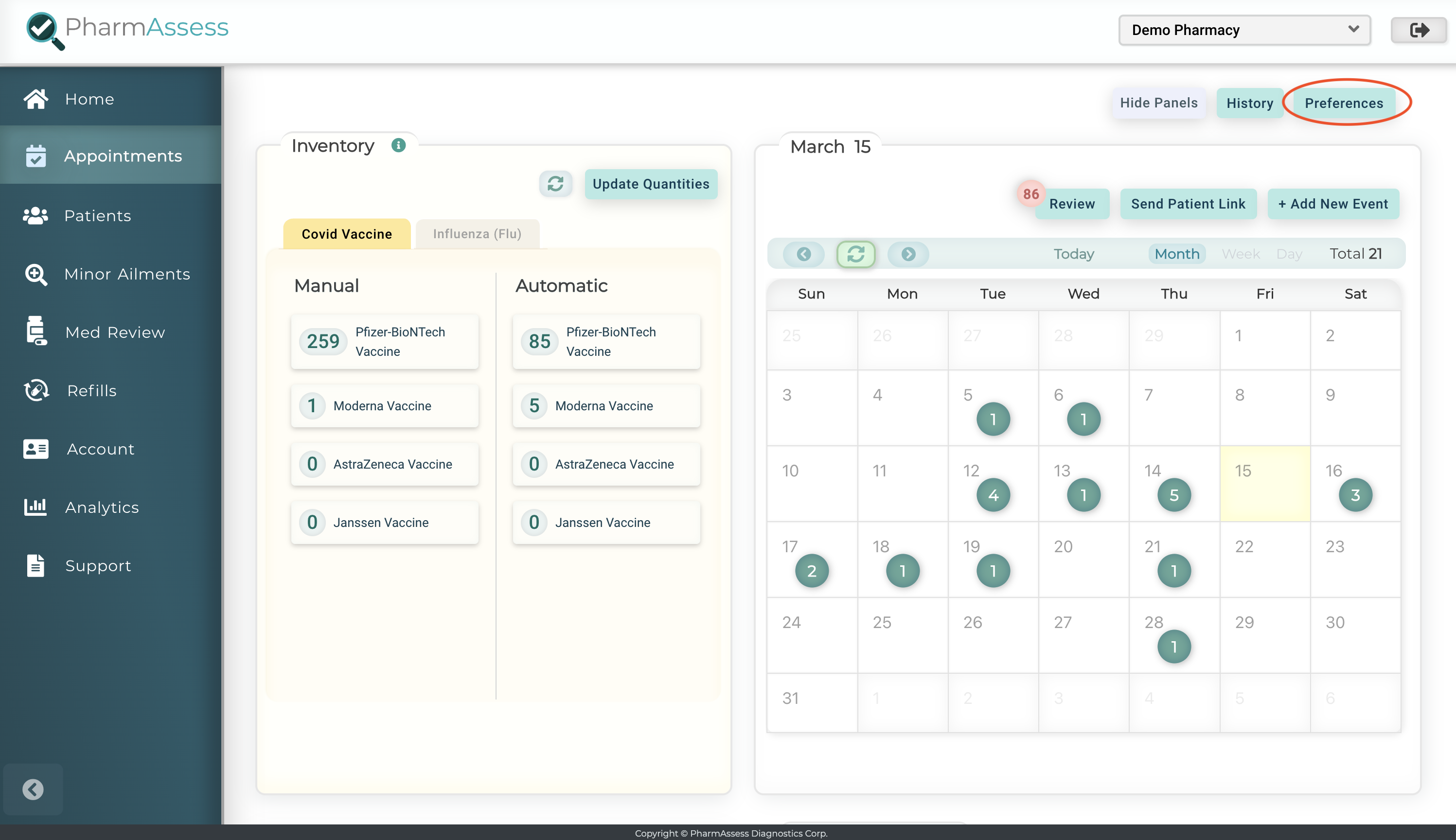The width and height of the screenshot is (1456, 840).
Task: Select the Refills circular arrow icon
Action: tap(36, 390)
